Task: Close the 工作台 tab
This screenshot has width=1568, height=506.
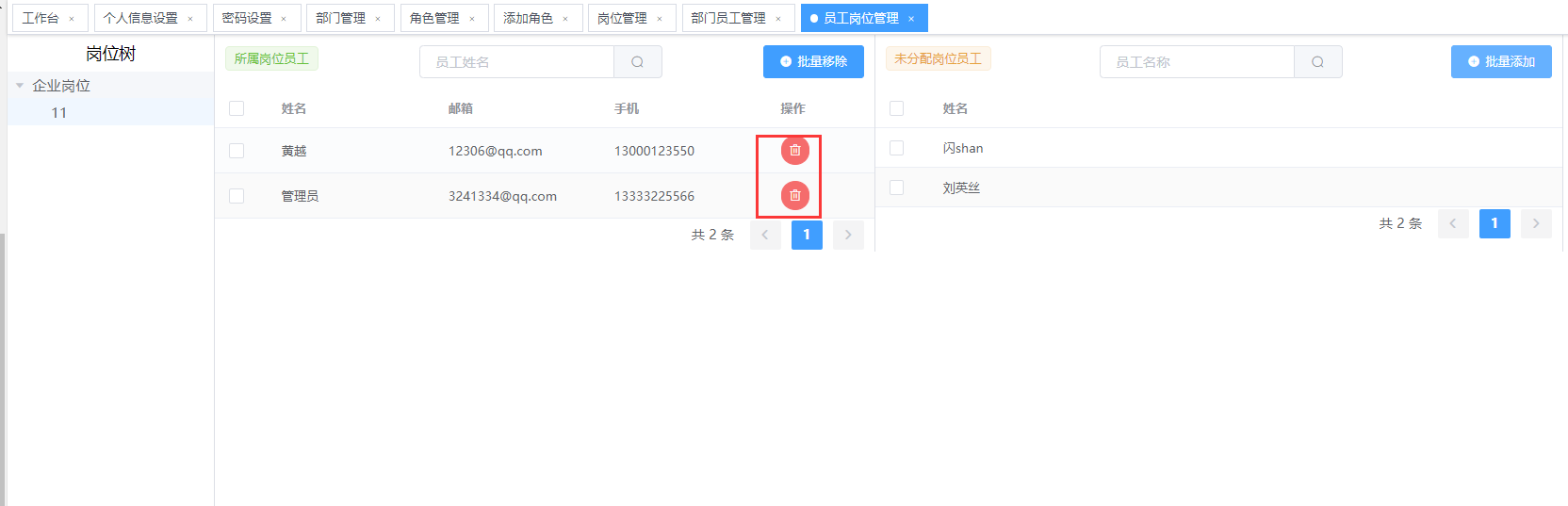Action: point(72,19)
